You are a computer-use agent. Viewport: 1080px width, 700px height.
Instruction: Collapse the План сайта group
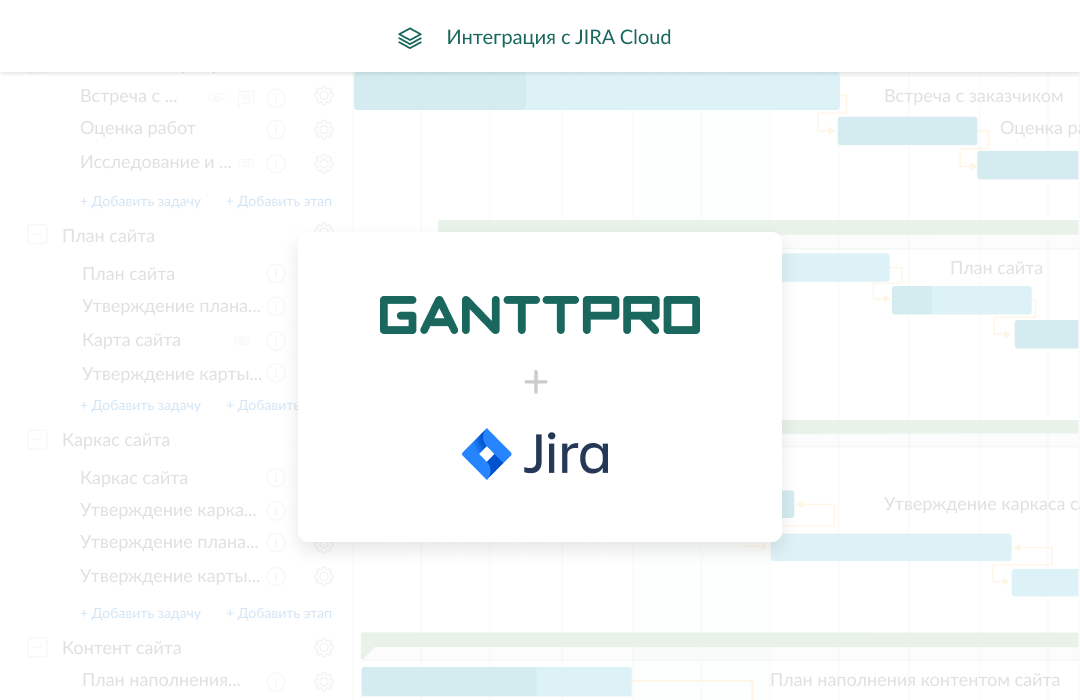point(37,235)
